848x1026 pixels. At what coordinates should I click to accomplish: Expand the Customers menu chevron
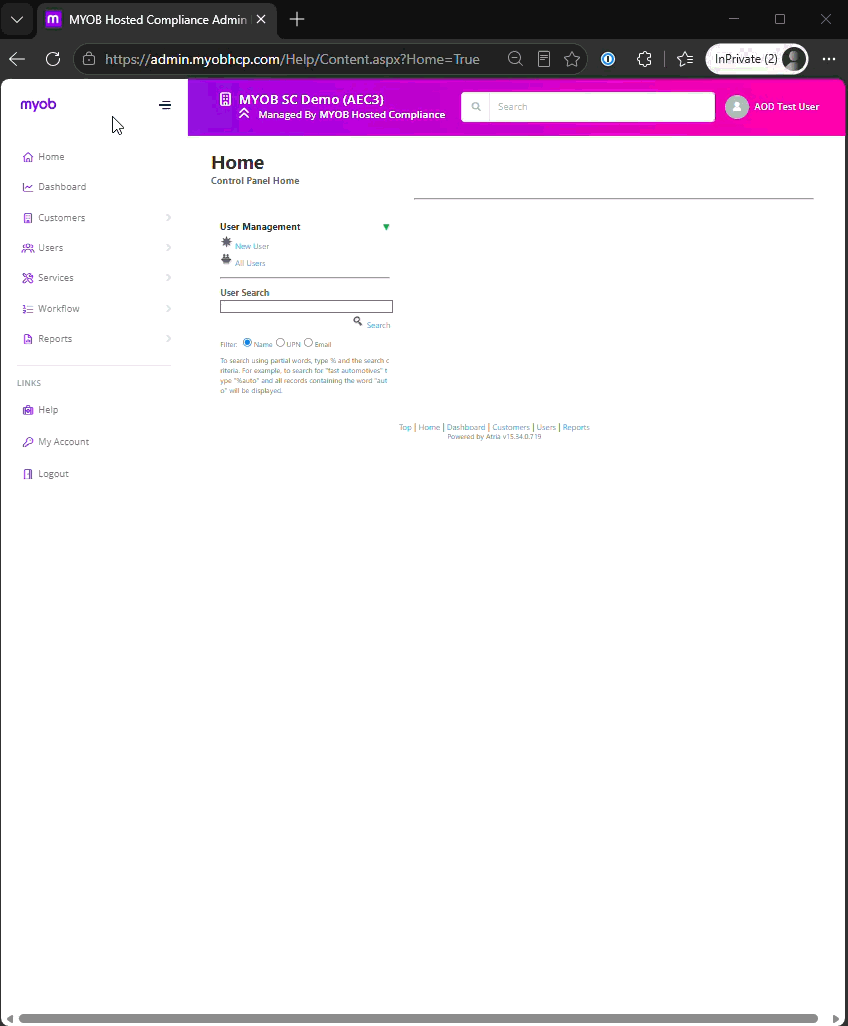click(168, 218)
